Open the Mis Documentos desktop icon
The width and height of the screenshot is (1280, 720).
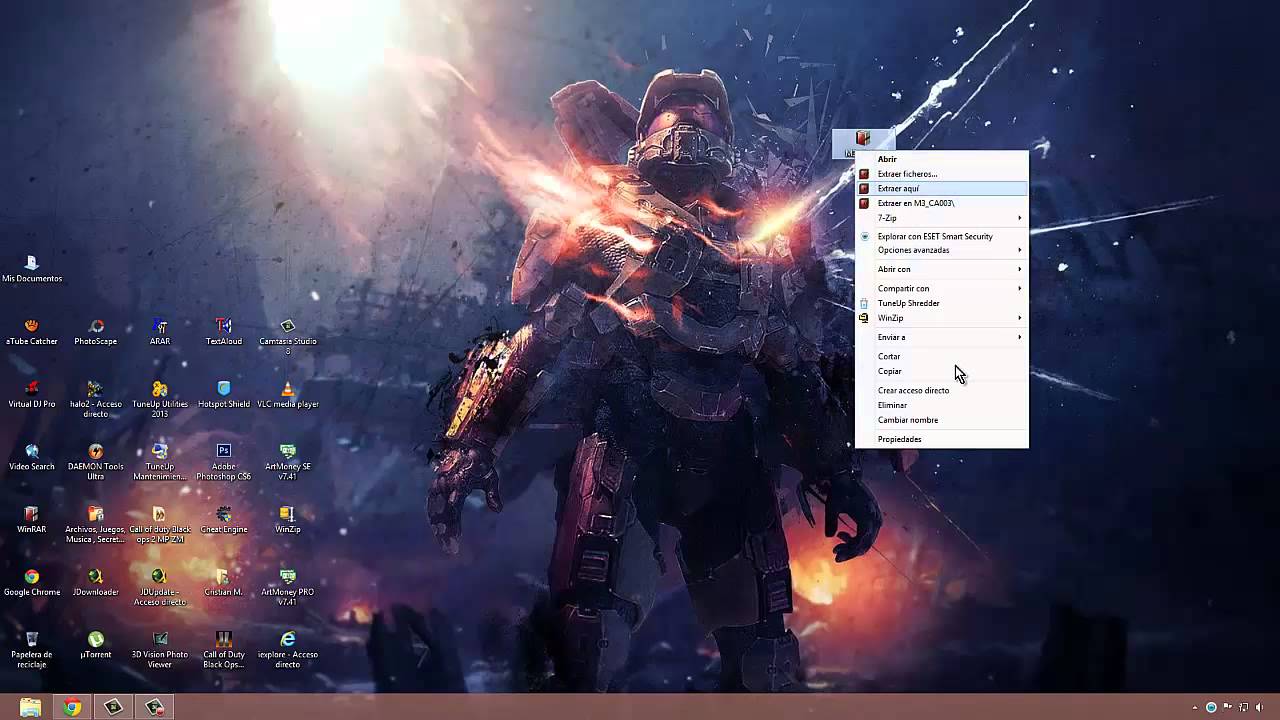click(x=32, y=268)
